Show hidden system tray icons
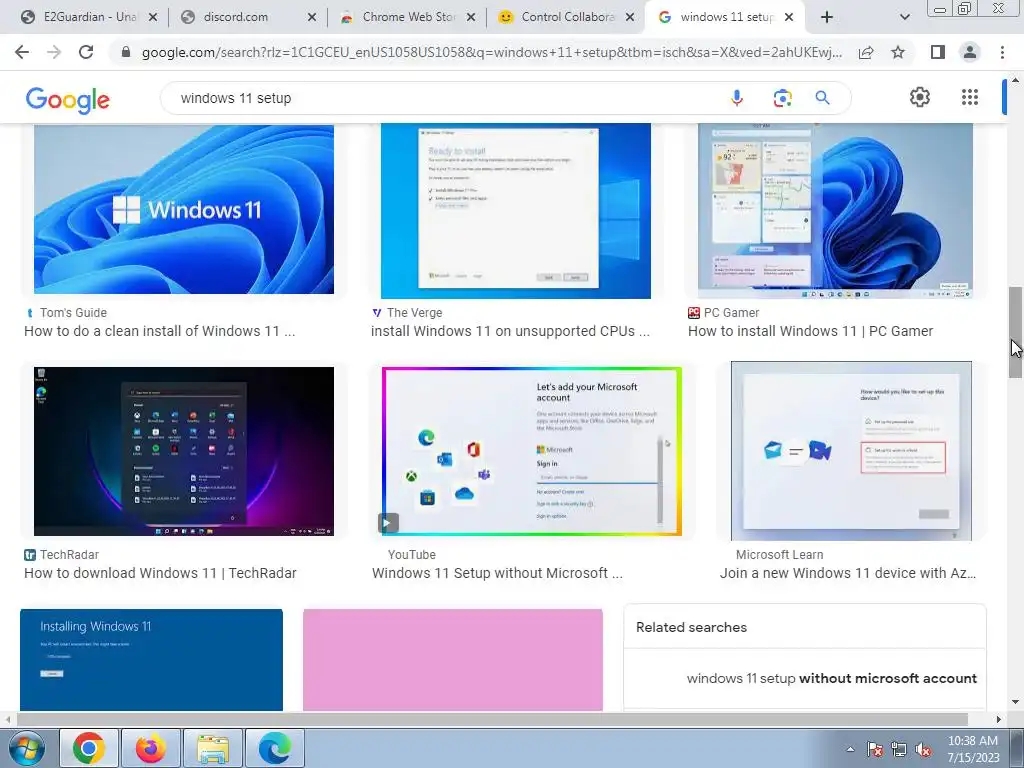Screen dimensions: 1024x768 (x=850, y=749)
